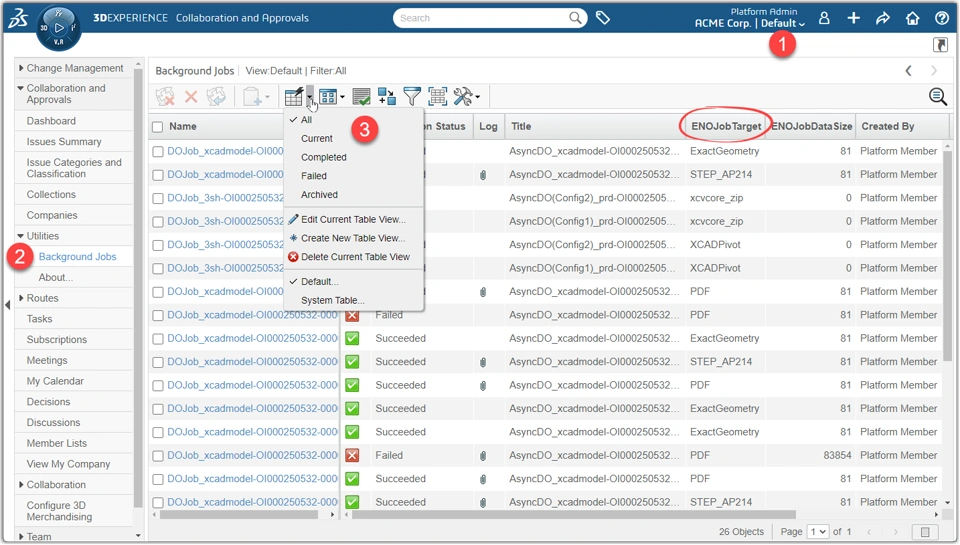Click the Share arrow icon

[x=883, y=18]
